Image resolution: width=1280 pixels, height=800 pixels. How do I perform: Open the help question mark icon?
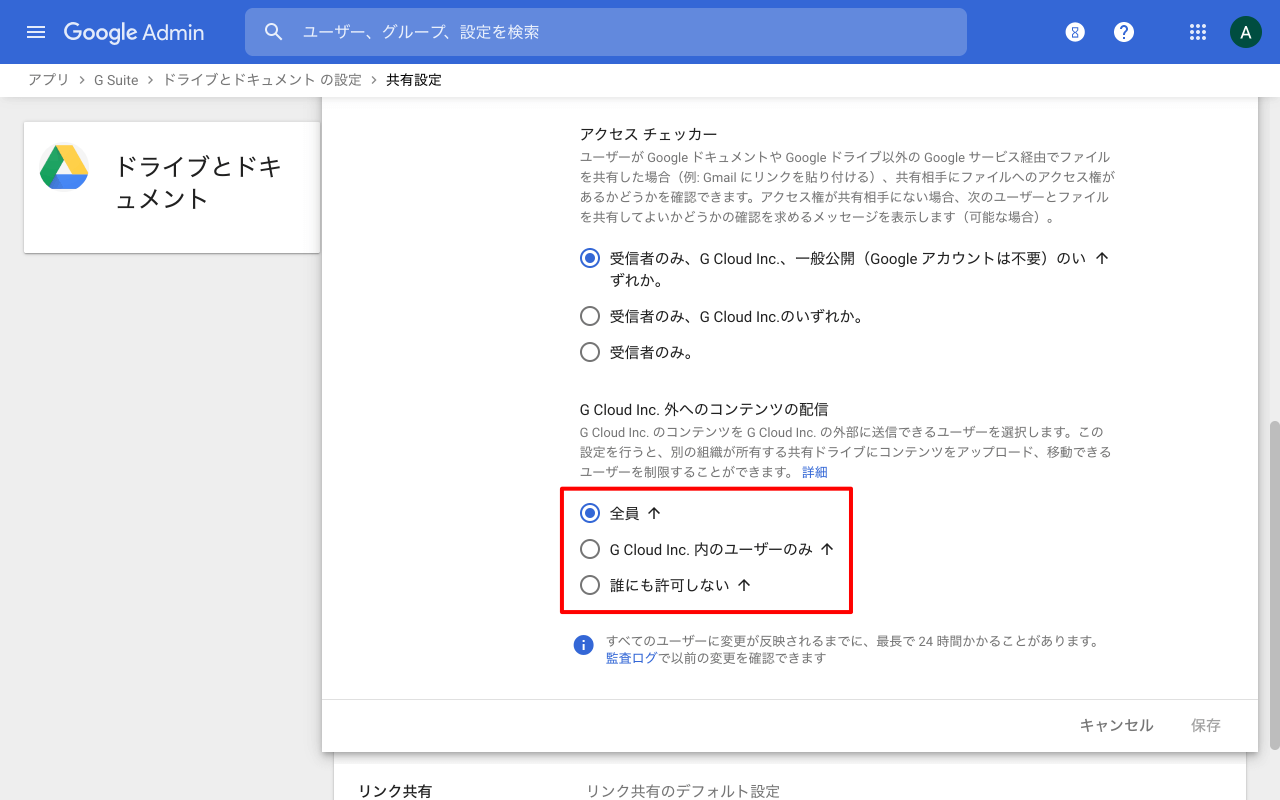(x=1124, y=32)
